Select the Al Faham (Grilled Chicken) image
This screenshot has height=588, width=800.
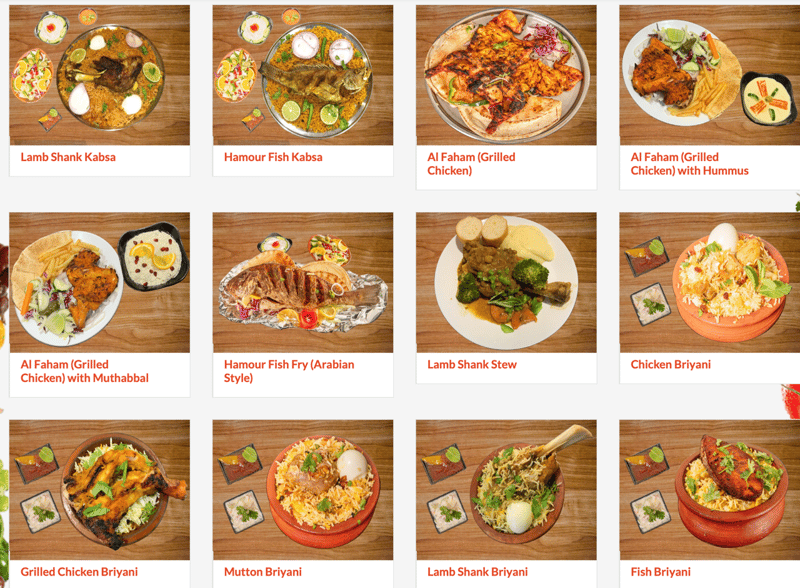(x=506, y=75)
